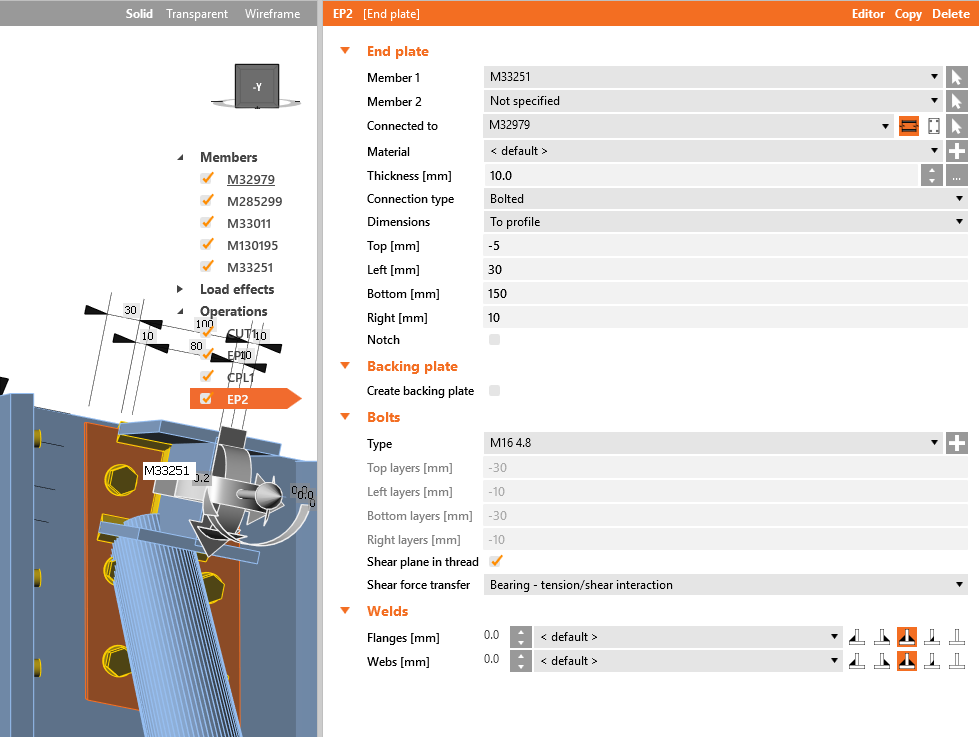979x737 pixels.
Task: Uncheck Shear plane in thread
Action: (x=496, y=561)
